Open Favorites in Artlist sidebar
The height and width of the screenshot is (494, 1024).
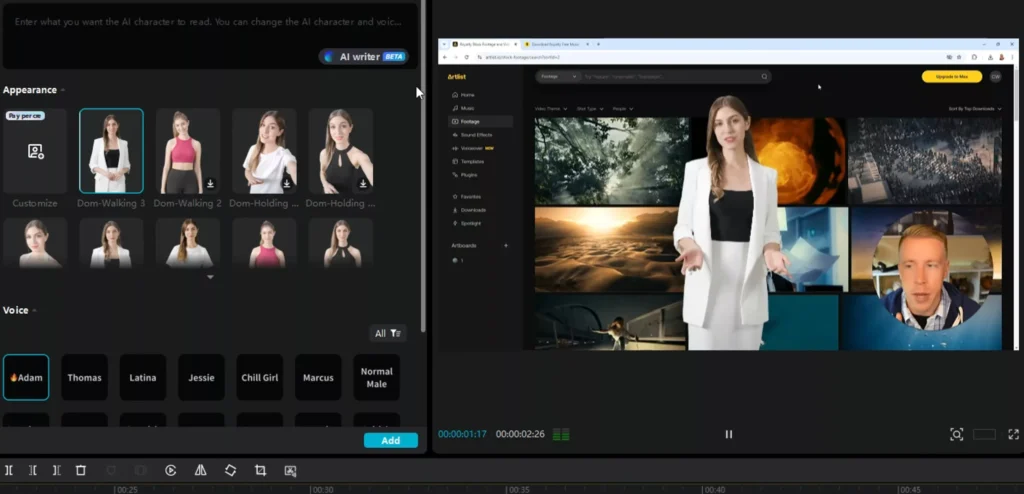tap(470, 197)
